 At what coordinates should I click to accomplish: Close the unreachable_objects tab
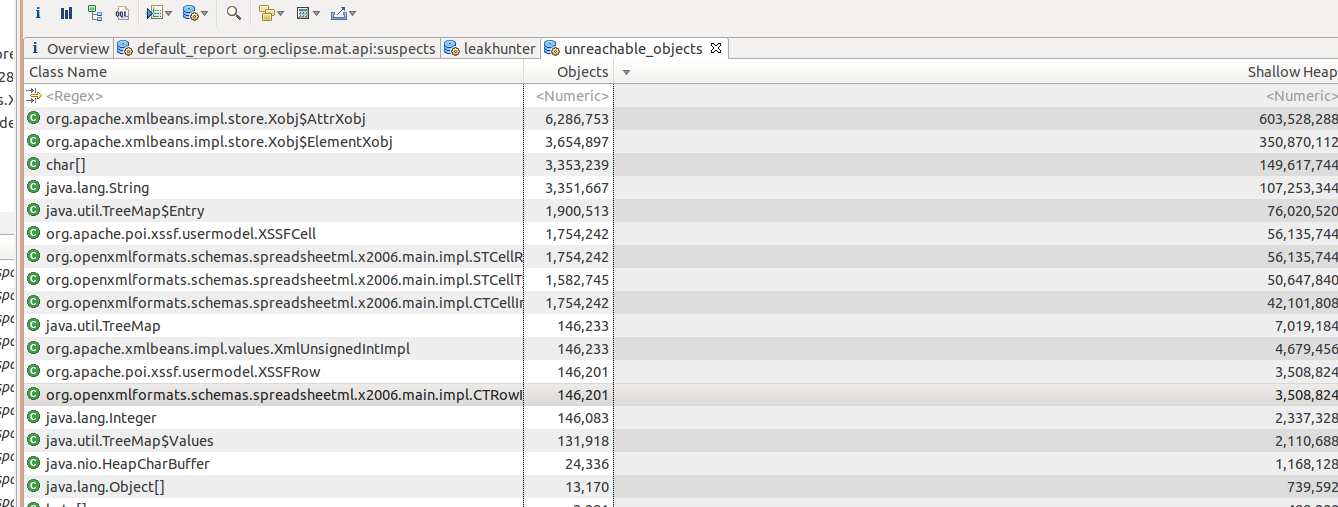coord(715,47)
